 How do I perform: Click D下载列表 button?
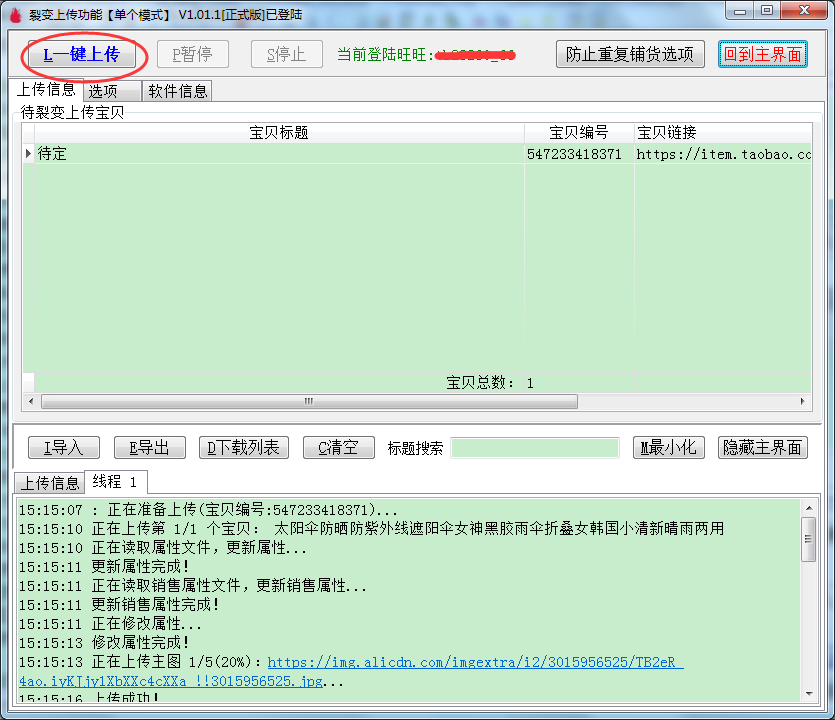[x=244, y=448]
